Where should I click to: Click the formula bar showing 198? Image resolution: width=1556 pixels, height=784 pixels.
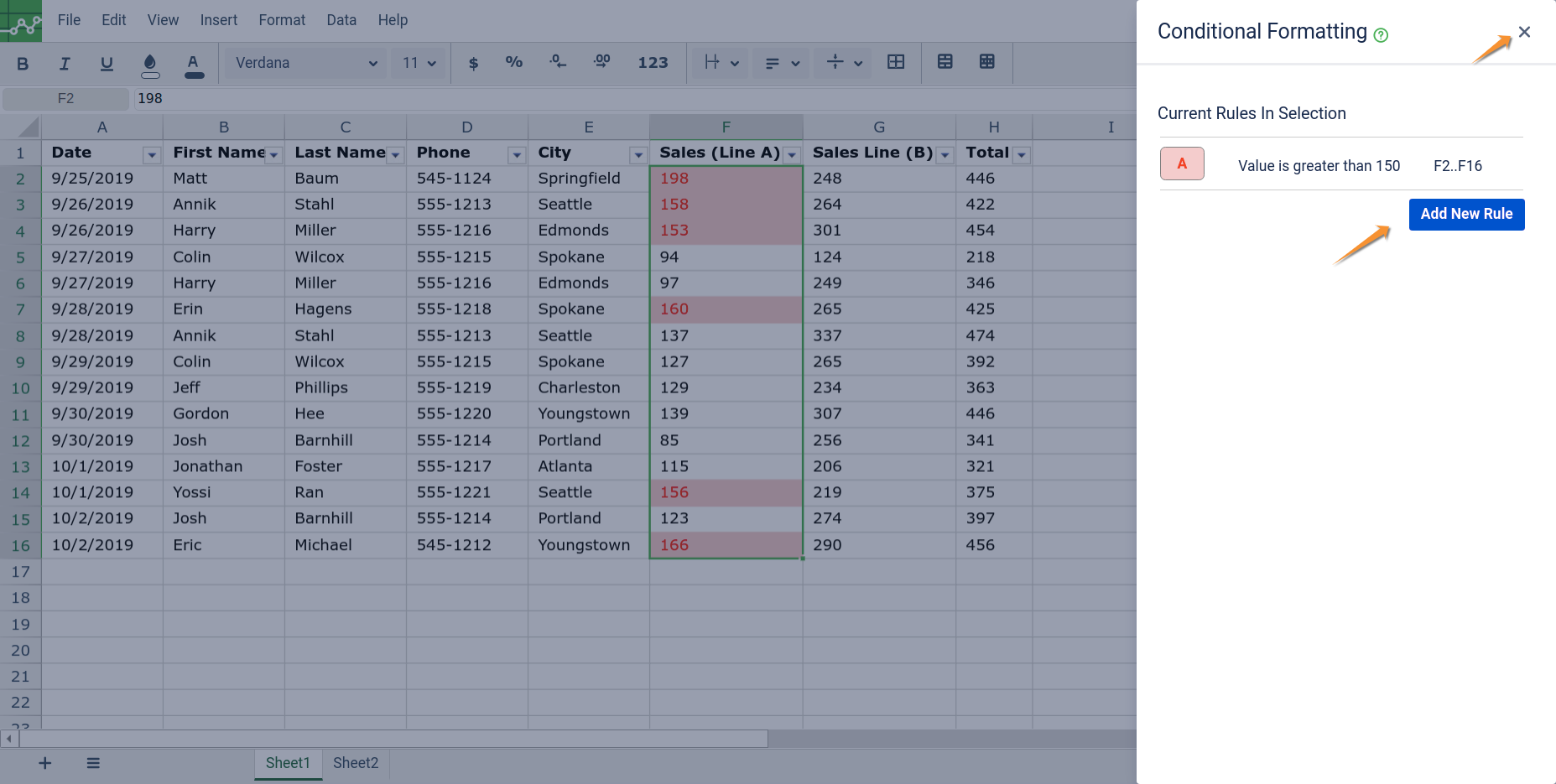click(587, 99)
